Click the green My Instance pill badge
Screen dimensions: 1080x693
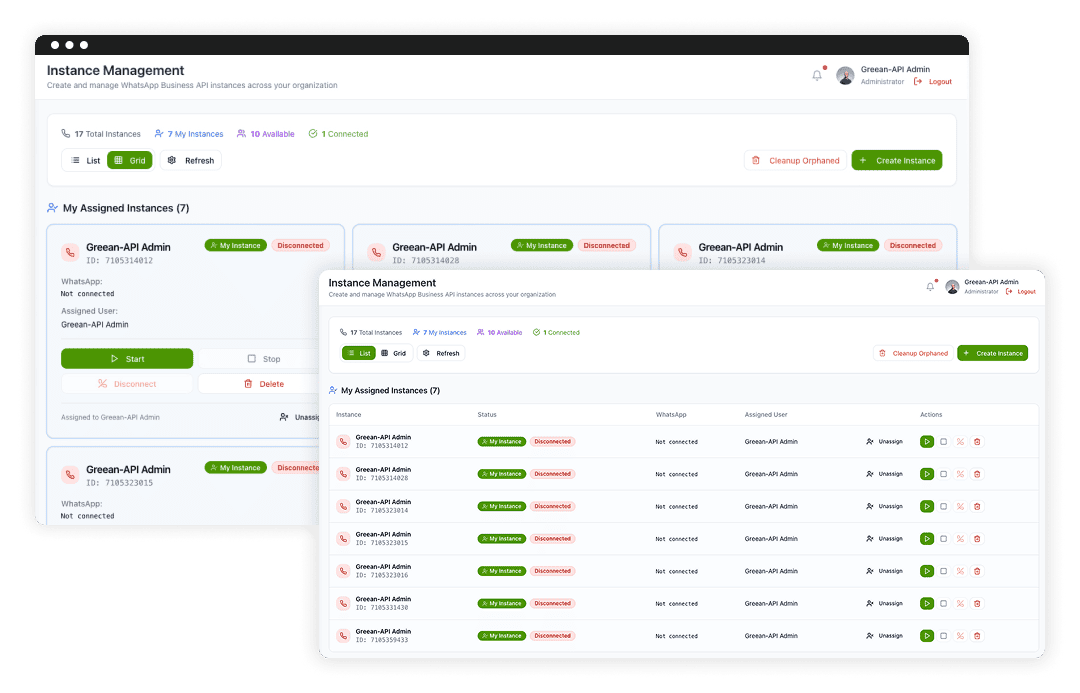click(x=501, y=441)
